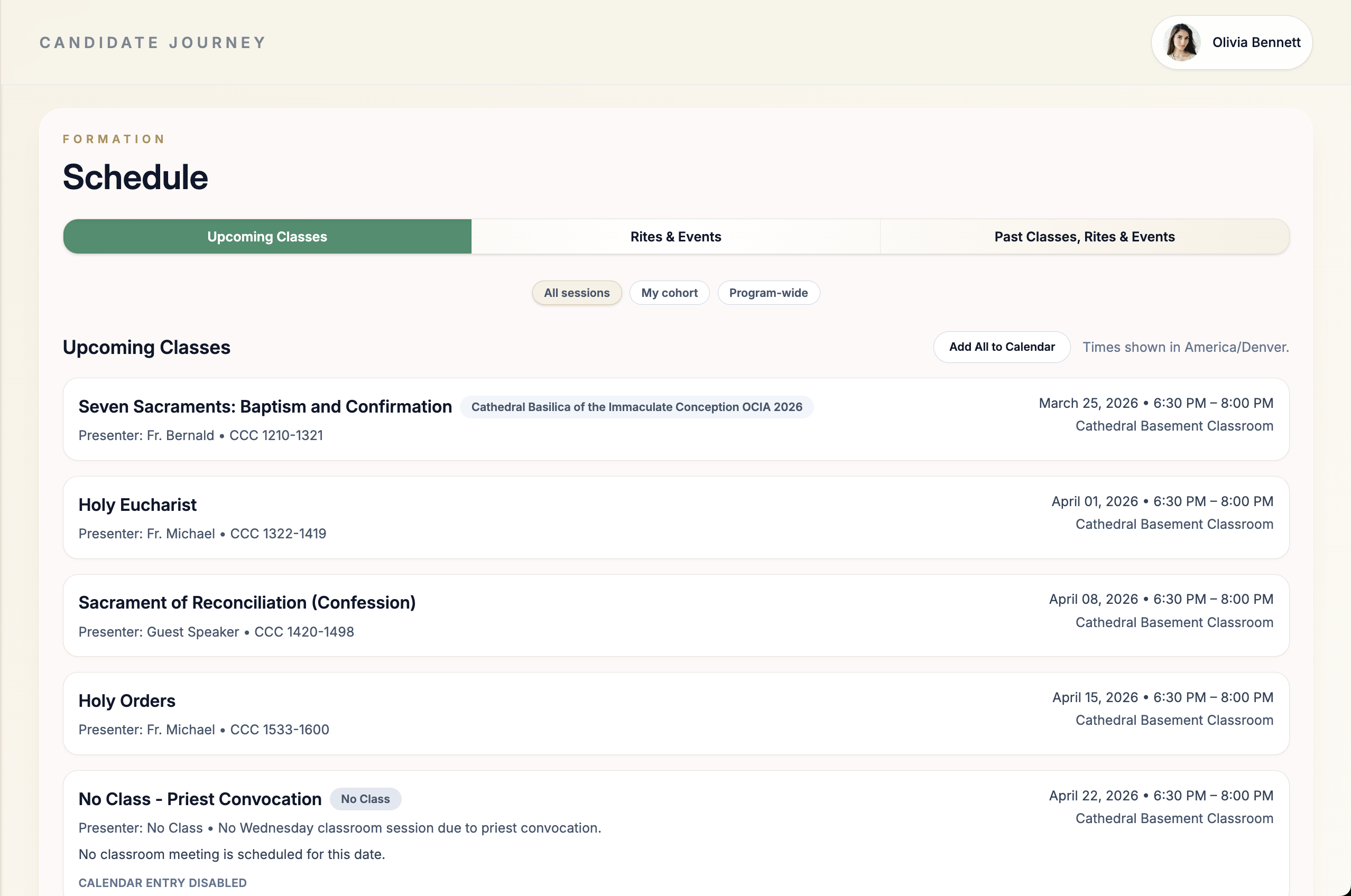Screen dimensions: 1351x896
Task: Select the All sessions filter
Action: point(576,293)
